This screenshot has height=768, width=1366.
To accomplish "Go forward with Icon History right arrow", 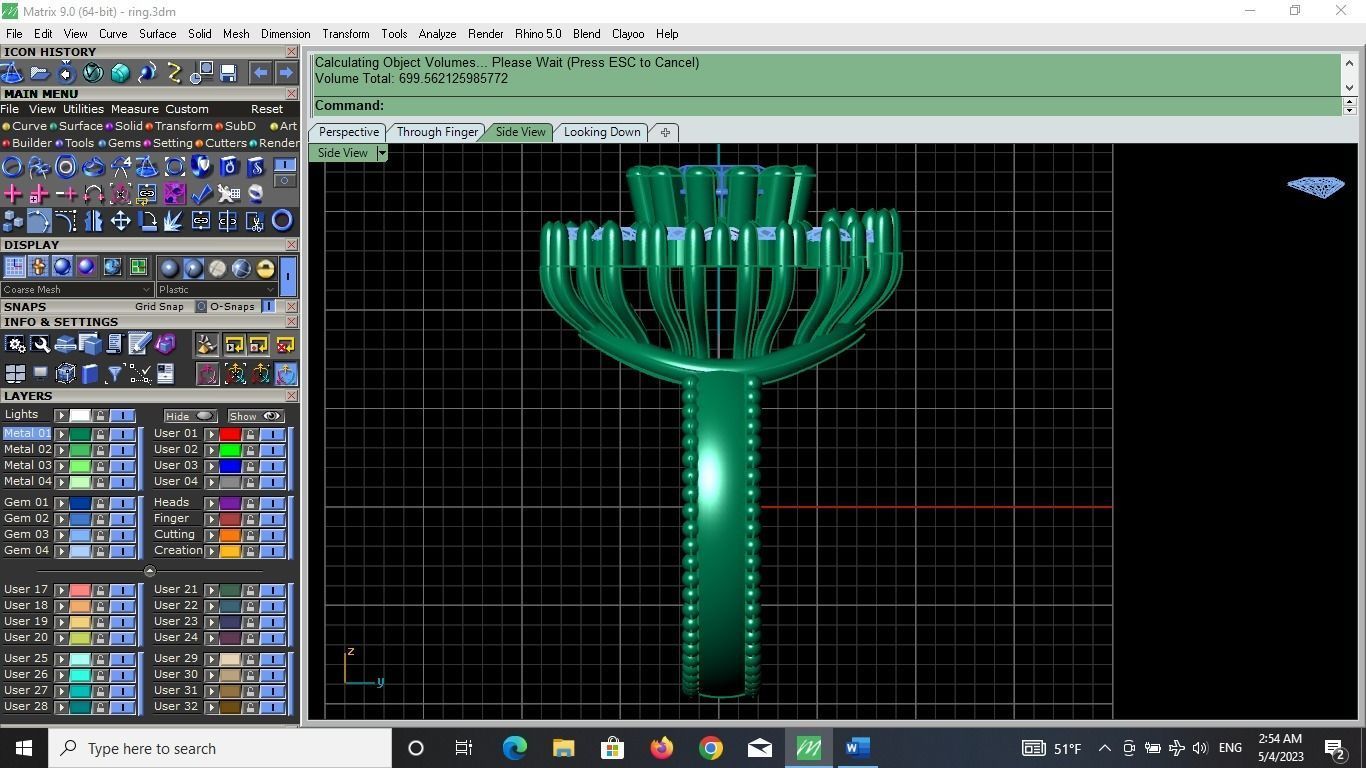I will point(286,72).
